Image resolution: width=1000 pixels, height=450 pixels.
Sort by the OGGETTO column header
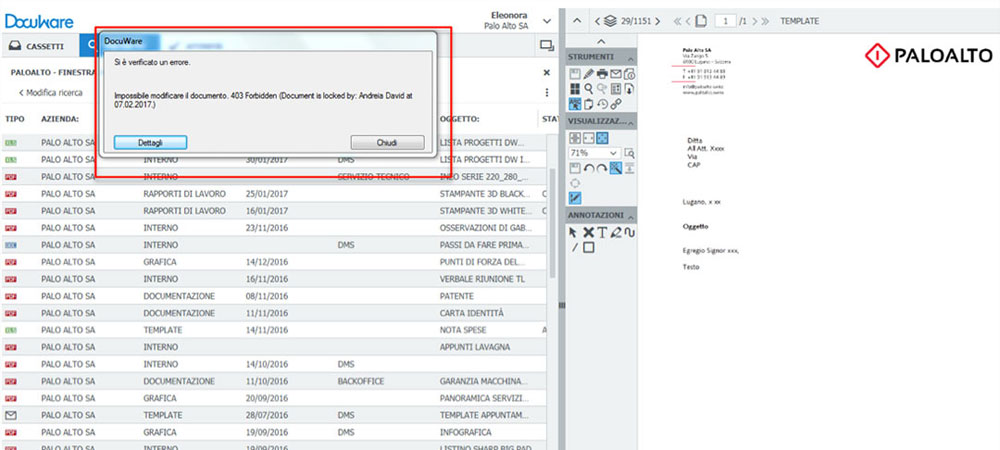click(x=459, y=119)
